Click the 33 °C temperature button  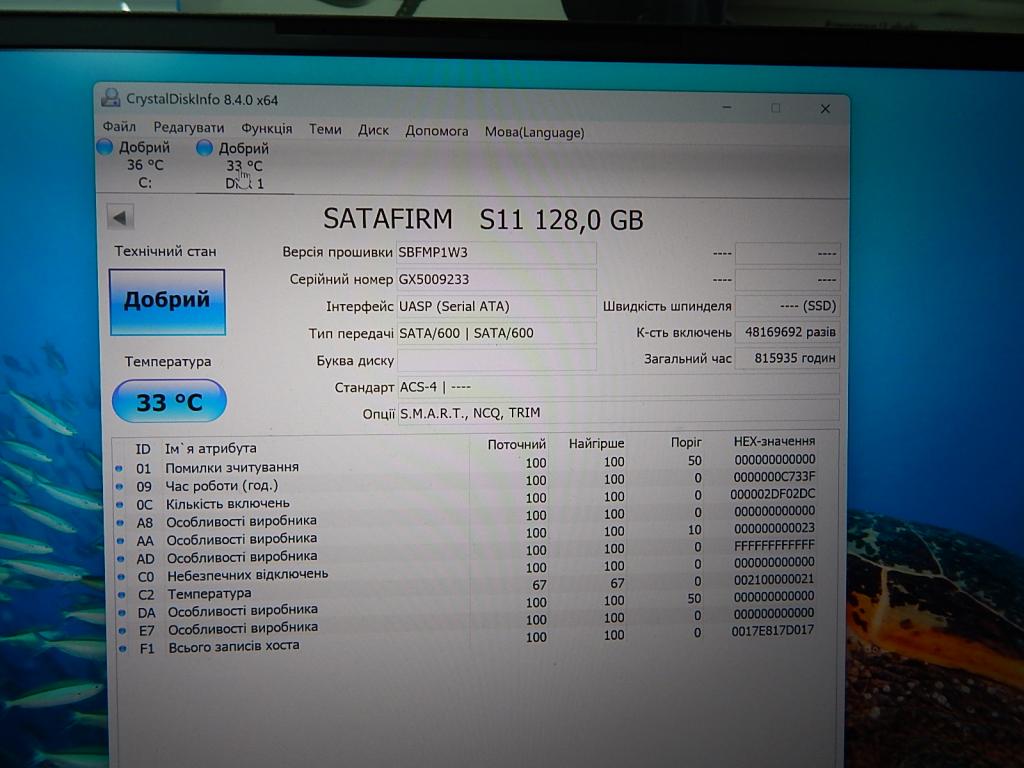[x=169, y=401]
